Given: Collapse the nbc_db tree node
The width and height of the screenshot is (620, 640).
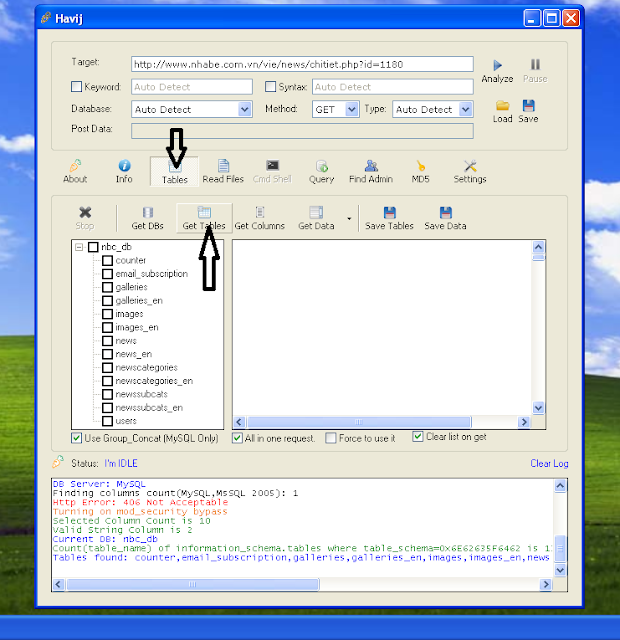Looking at the screenshot, I should pos(79,247).
